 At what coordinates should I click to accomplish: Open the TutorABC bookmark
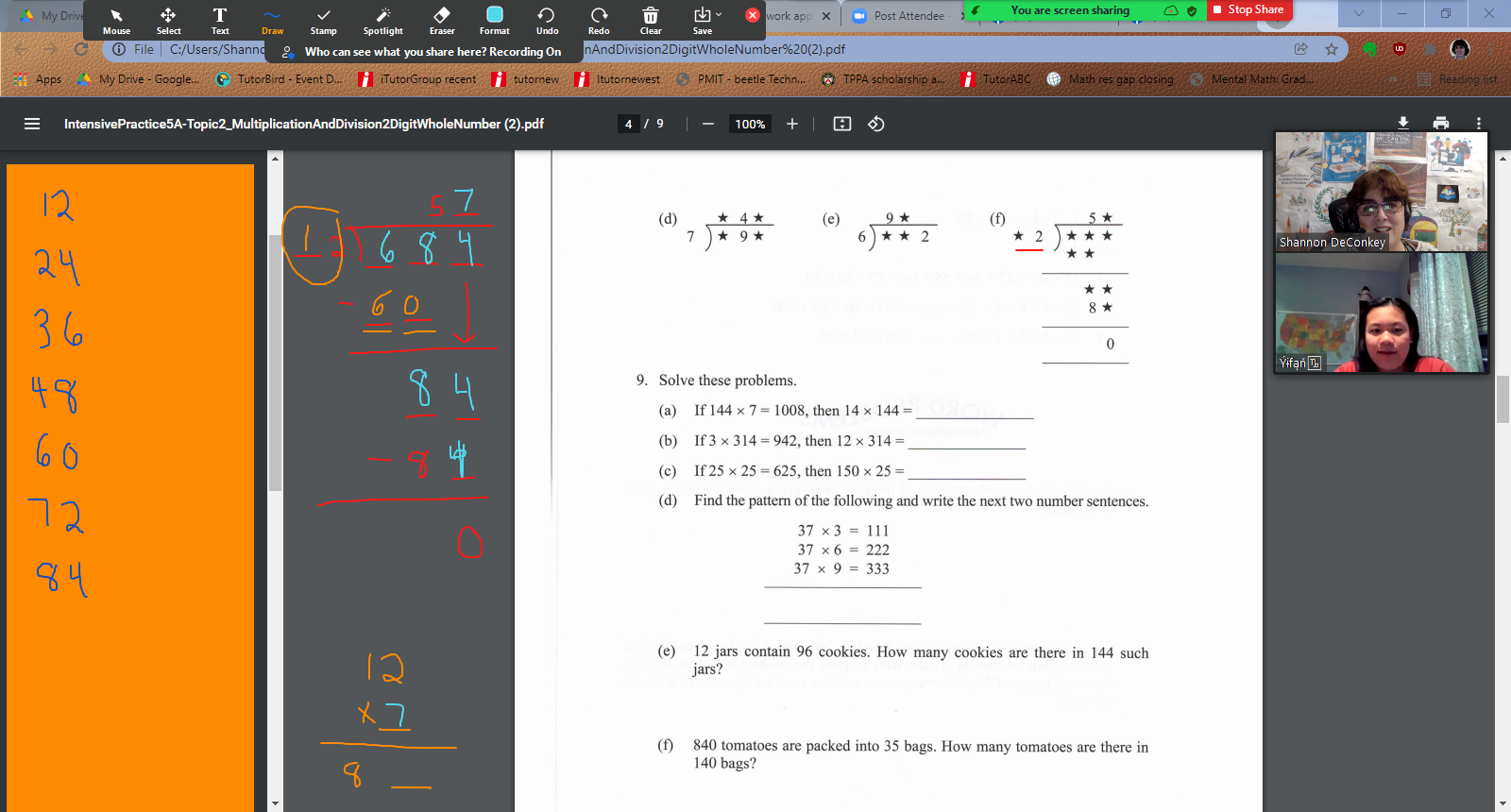coord(995,79)
